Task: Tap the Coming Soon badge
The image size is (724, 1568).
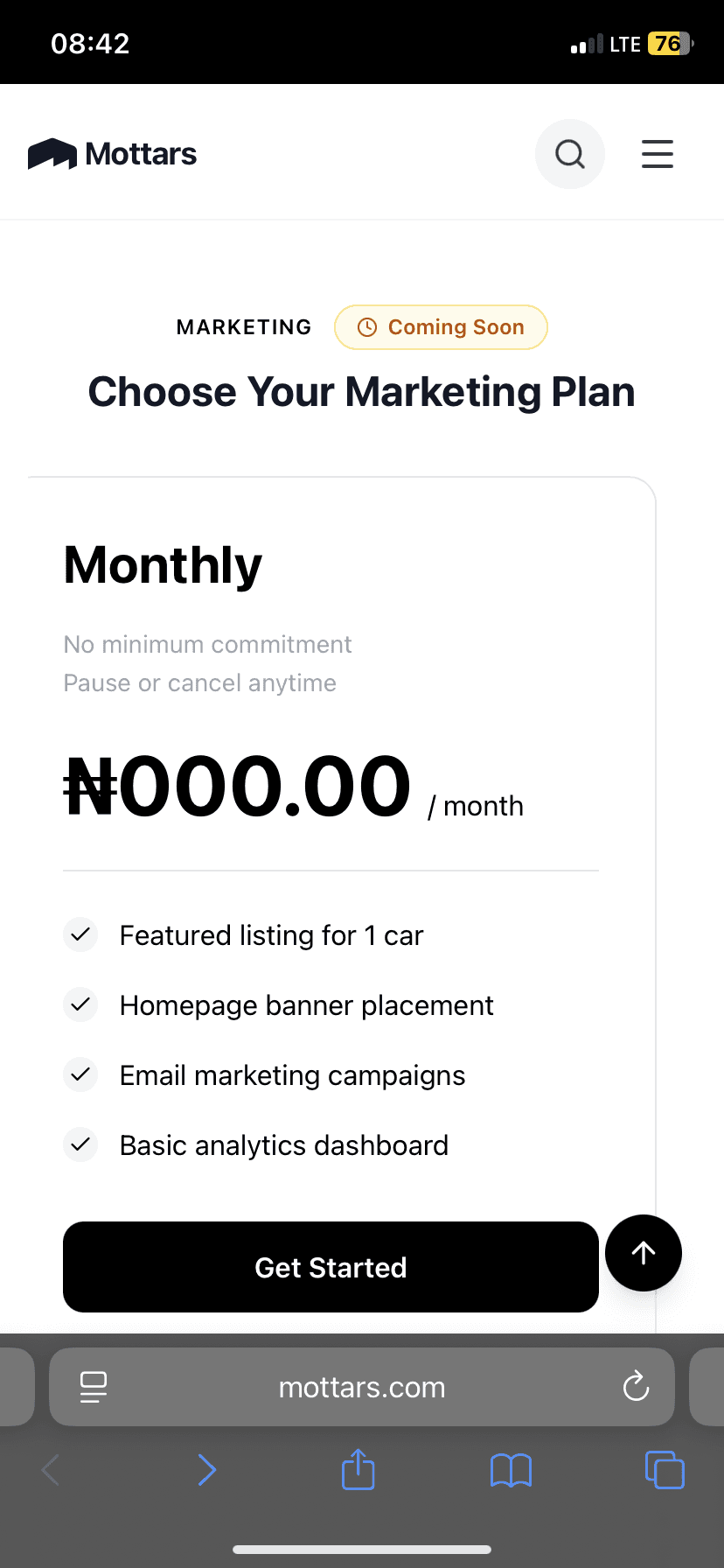Action: point(441,327)
